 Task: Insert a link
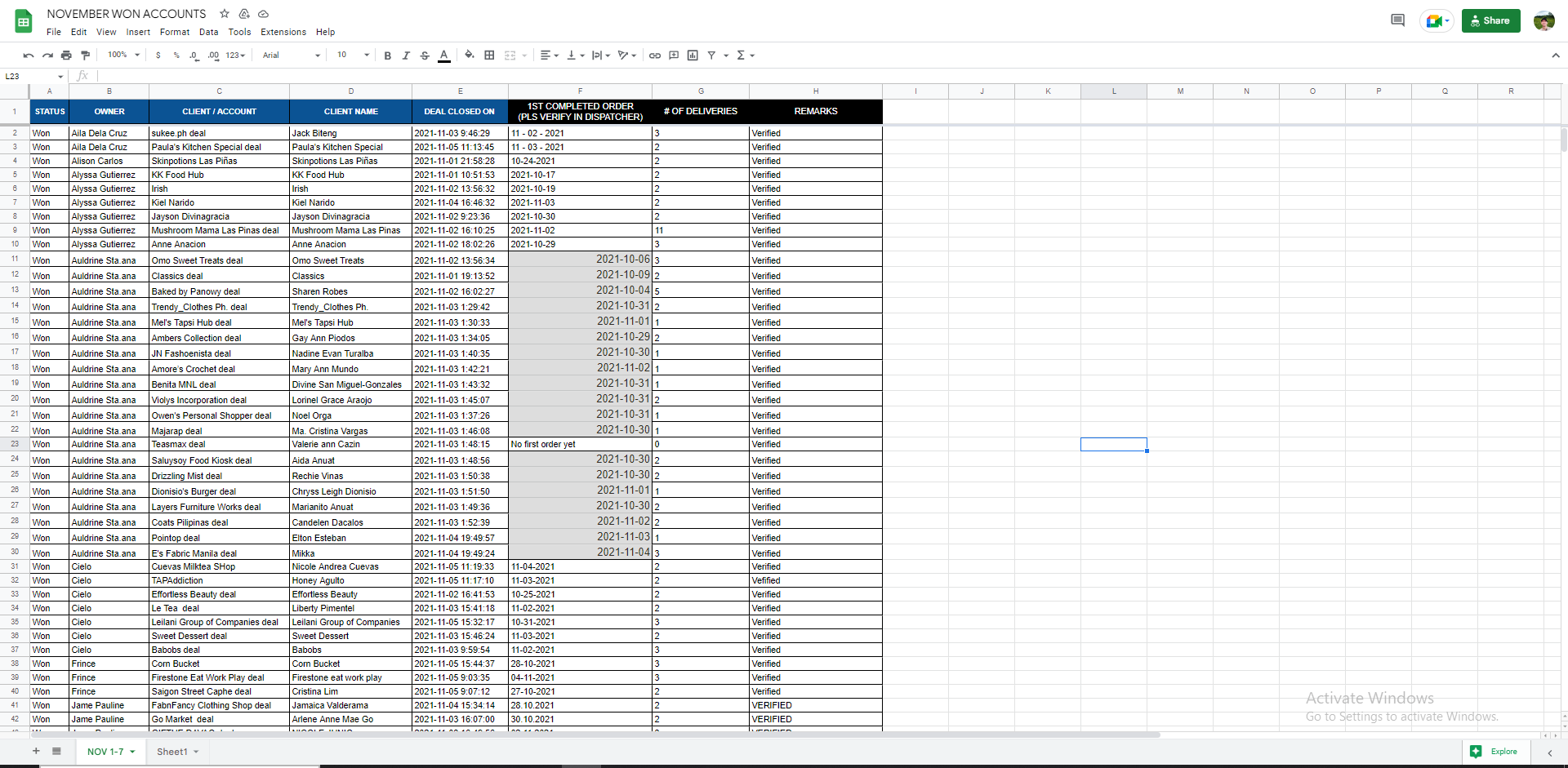[655, 55]
